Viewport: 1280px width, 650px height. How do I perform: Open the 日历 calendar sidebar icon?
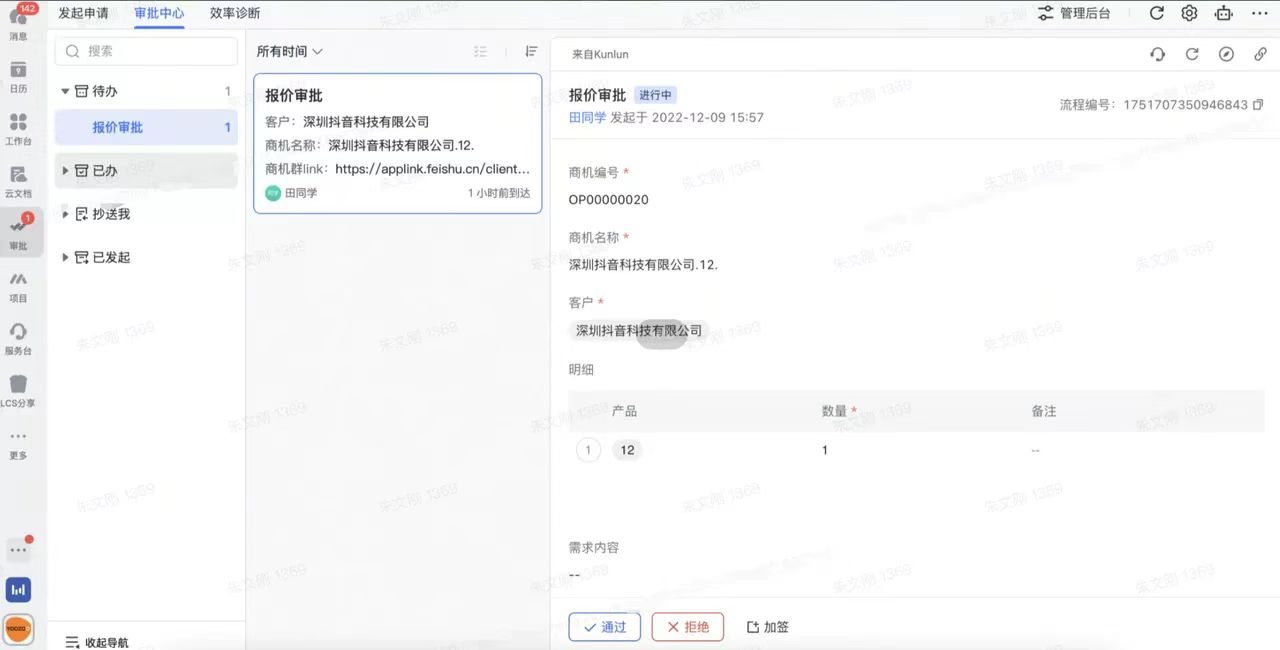pyautogui.click(x=18, y=76)
